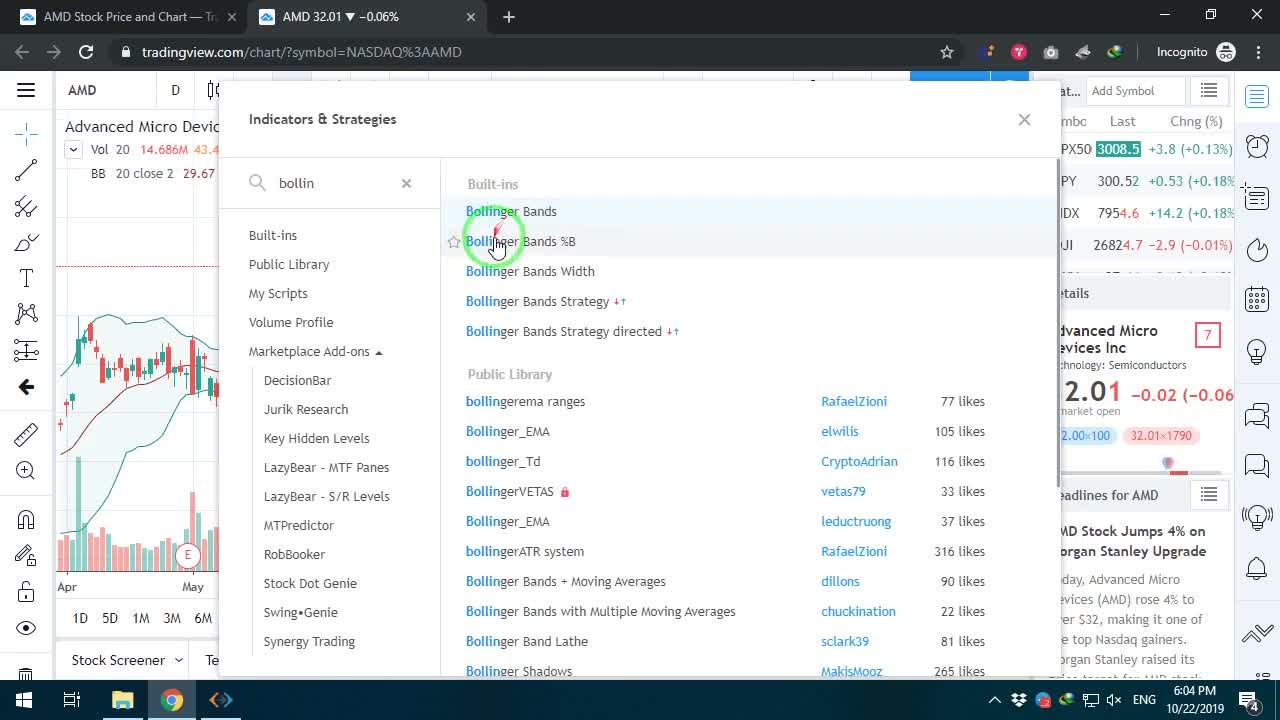The image size is (1280, 720).
Task: Open the TradingView hamburger menu
Action: click(26, 90)
